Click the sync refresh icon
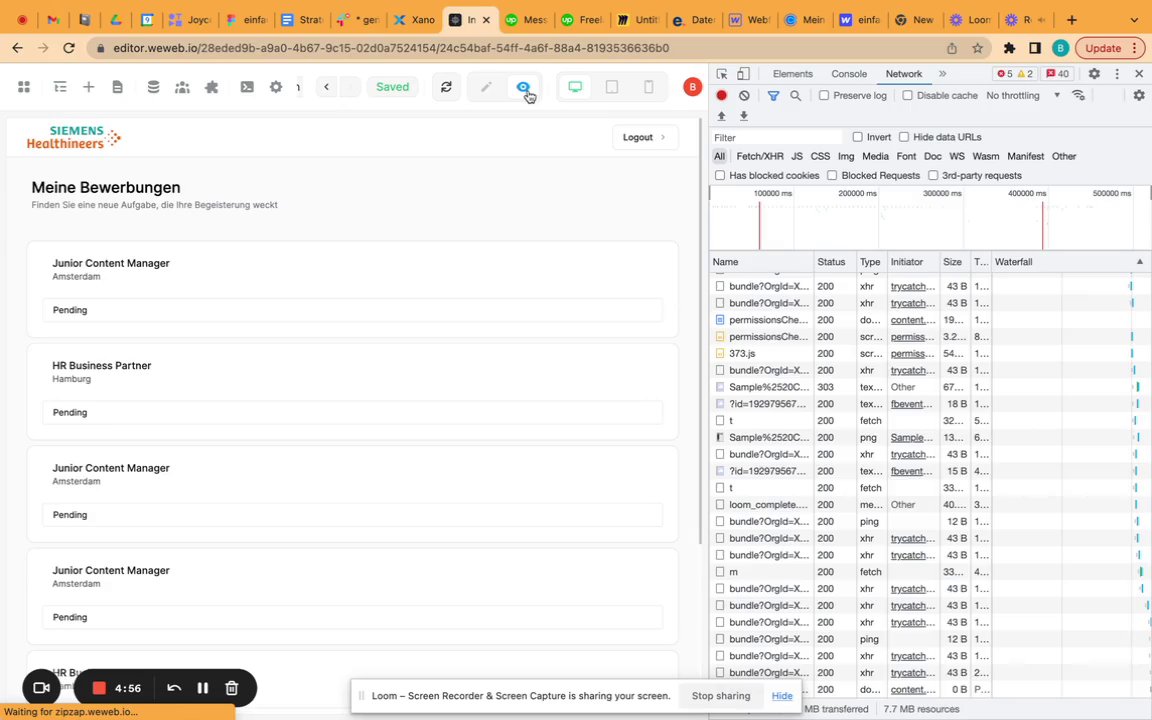 [x=446, y=87]
